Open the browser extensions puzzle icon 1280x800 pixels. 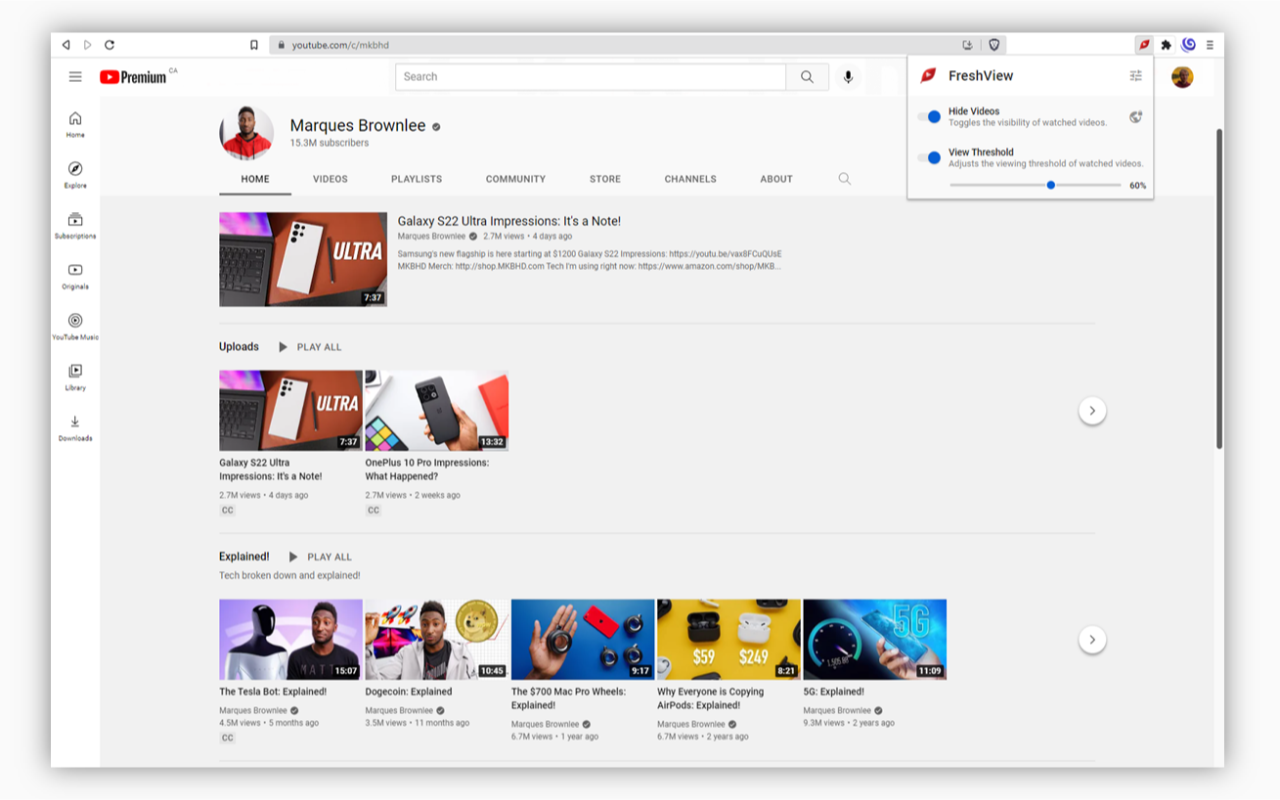[1166, 45]
